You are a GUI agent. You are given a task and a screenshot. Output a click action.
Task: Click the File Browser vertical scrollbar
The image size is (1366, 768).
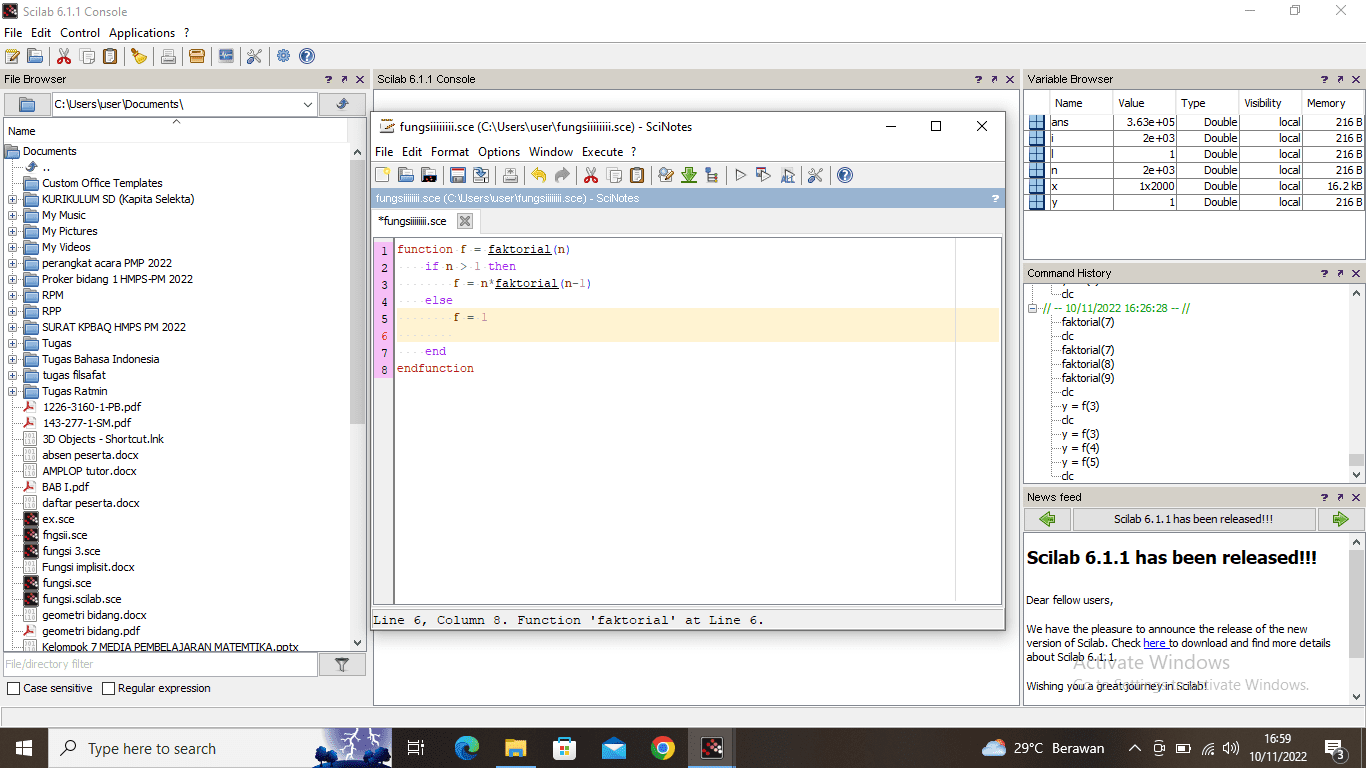(358, 290)
